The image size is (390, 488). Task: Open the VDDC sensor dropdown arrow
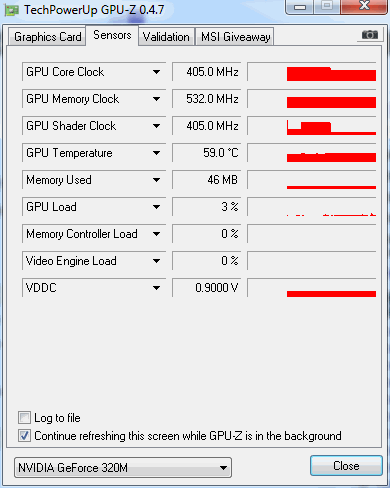click(x=156, y=288)
